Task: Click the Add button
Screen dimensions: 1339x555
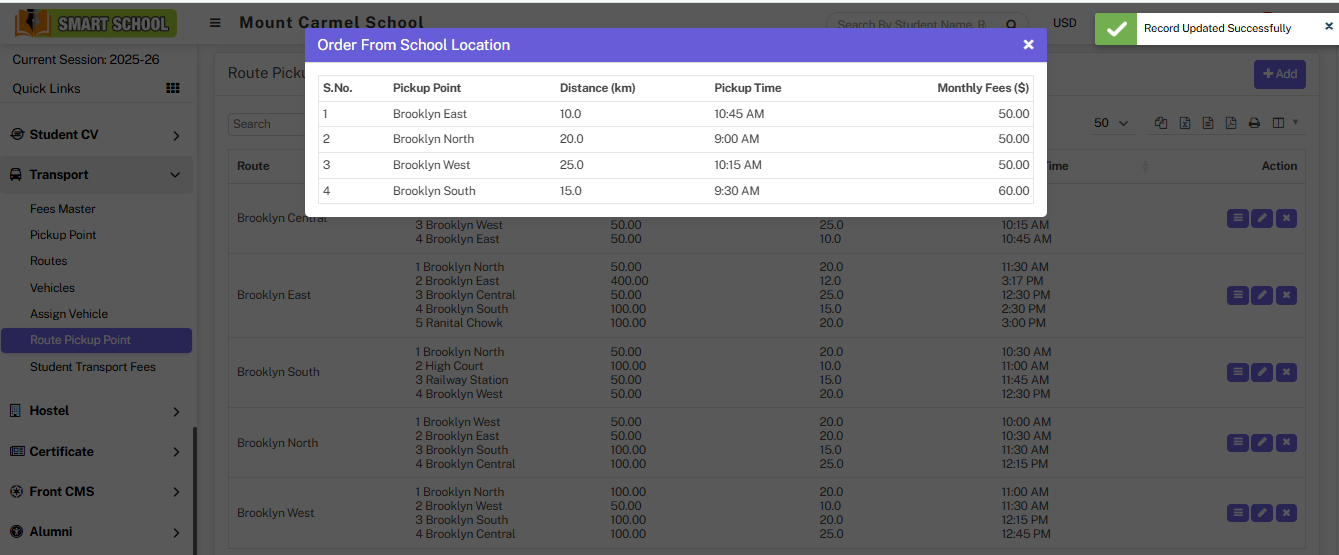Action: click(x=1279, y=74)
